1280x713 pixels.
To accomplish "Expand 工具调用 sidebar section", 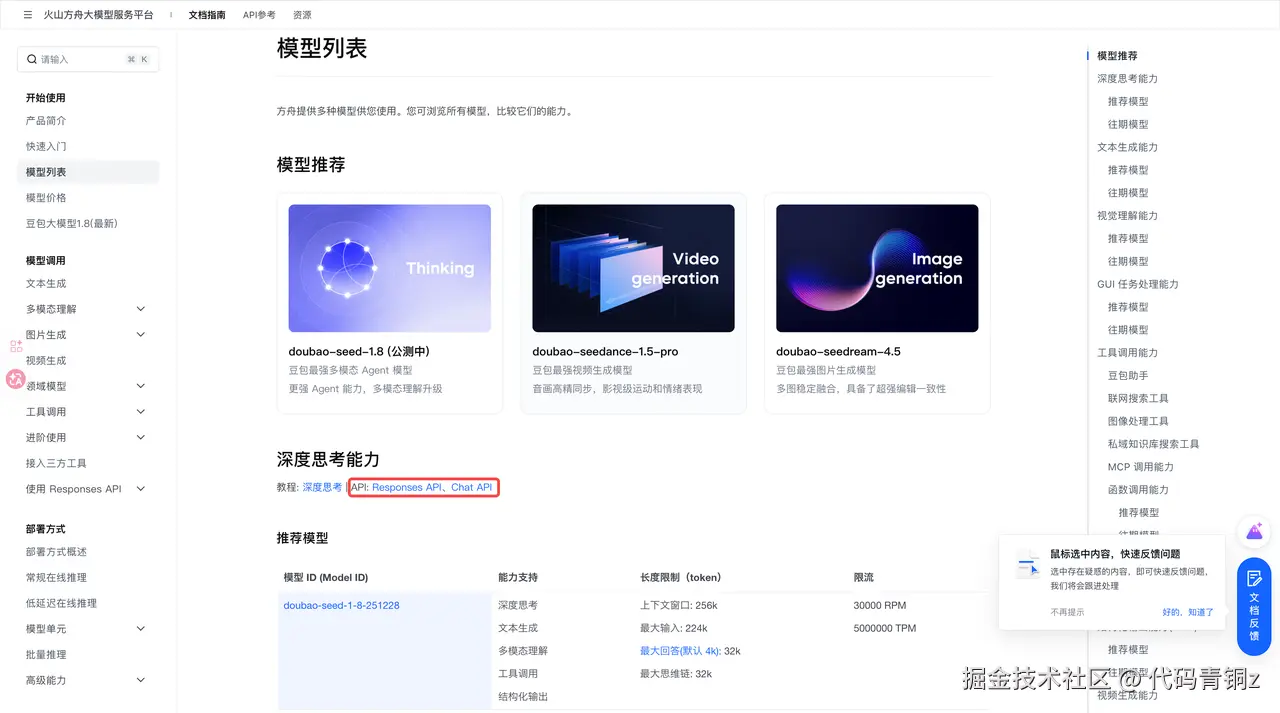I will (x=140, y=412).
